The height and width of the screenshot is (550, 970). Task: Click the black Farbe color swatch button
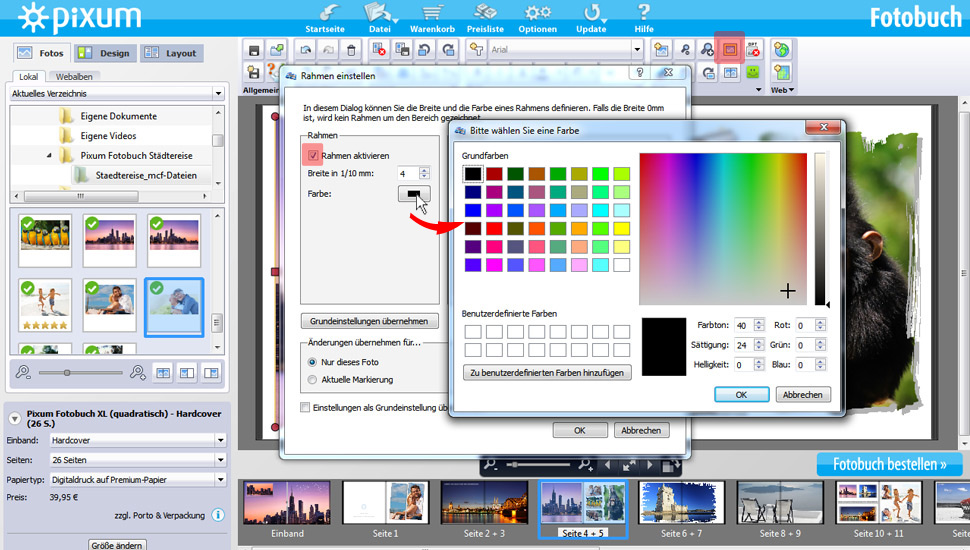coord(413,194)
